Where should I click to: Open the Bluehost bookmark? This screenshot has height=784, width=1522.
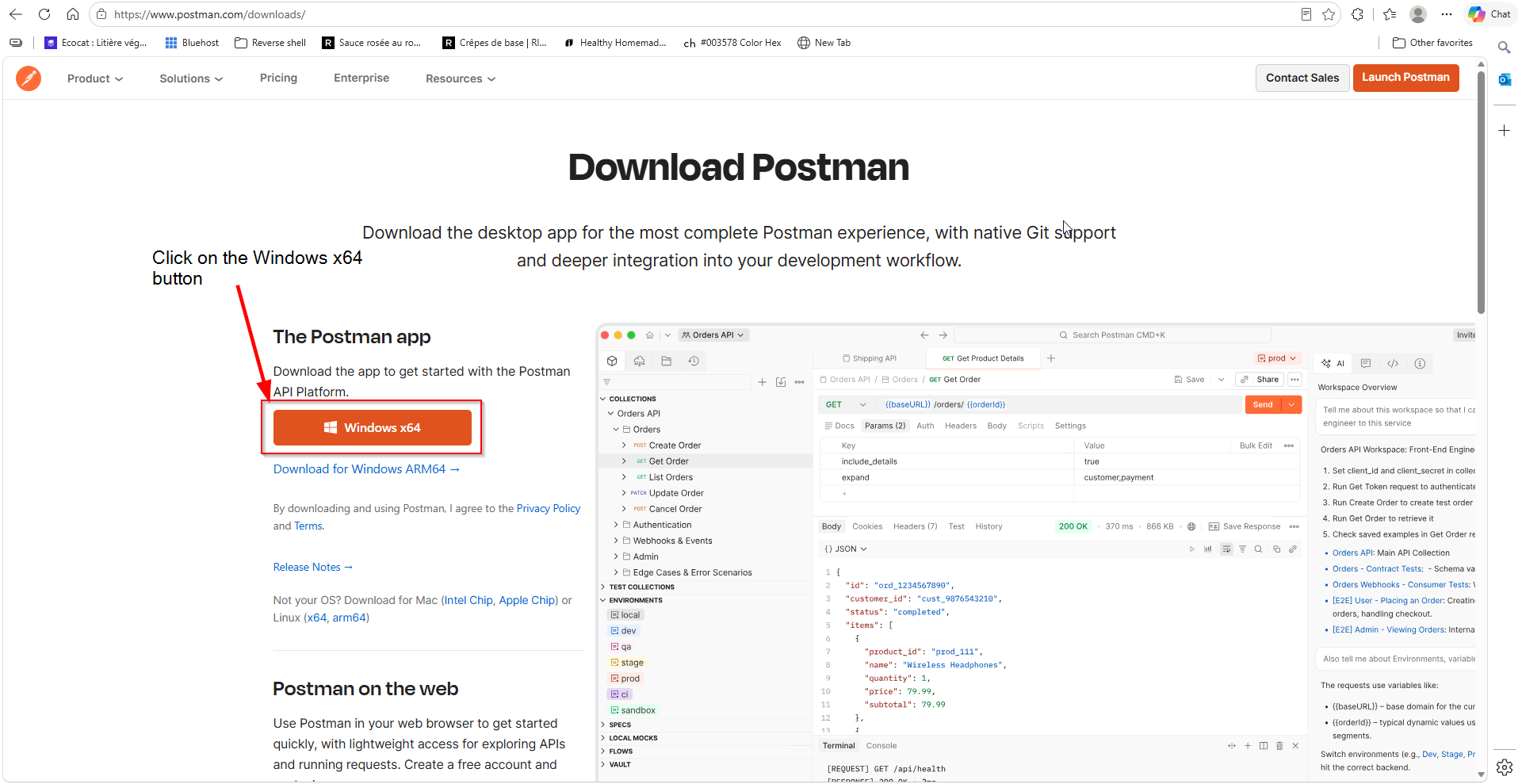click(192, 43)
